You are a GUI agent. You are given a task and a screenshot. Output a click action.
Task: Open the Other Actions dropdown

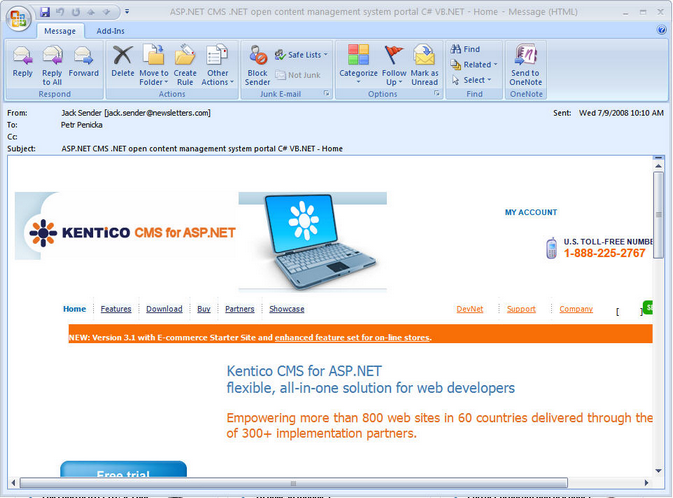point(218,65)
